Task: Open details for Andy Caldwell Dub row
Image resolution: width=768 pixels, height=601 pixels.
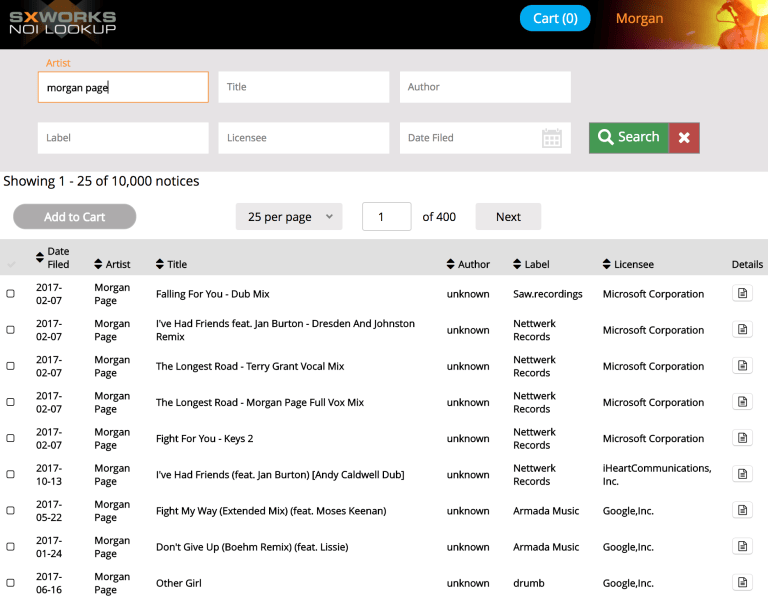Action: (742, 474)
